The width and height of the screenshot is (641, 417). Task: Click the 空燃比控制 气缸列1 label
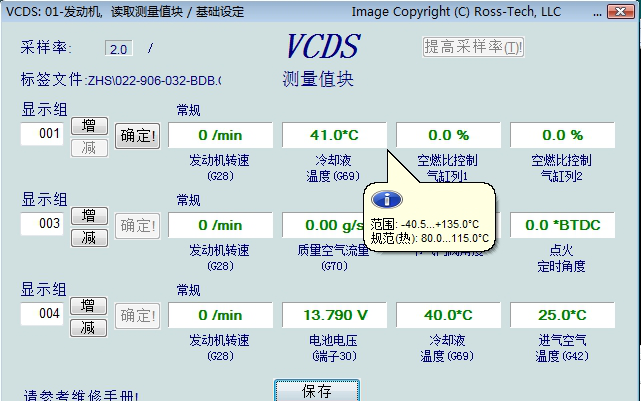pyautogui.click(x=447, y=168)
